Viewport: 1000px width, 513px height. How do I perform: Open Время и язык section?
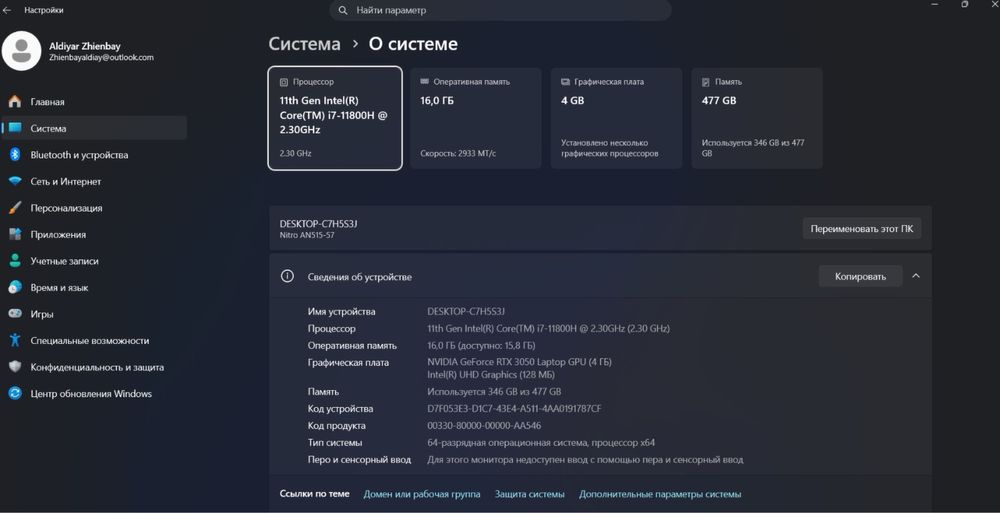(94, 288)
